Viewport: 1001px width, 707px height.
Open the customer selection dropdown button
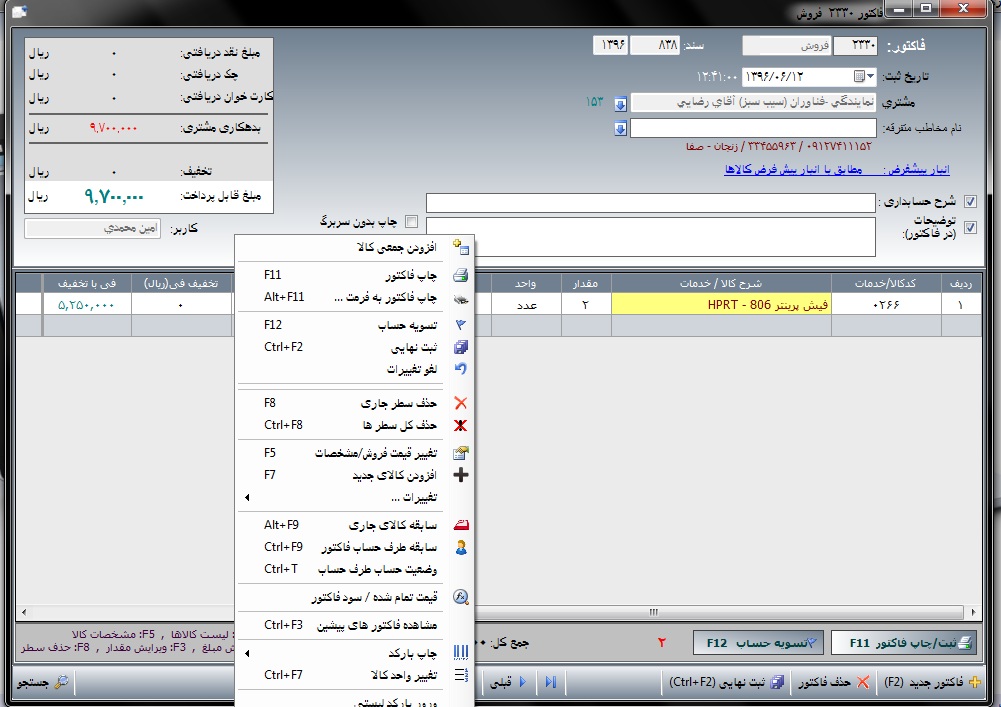pos(620,103)
